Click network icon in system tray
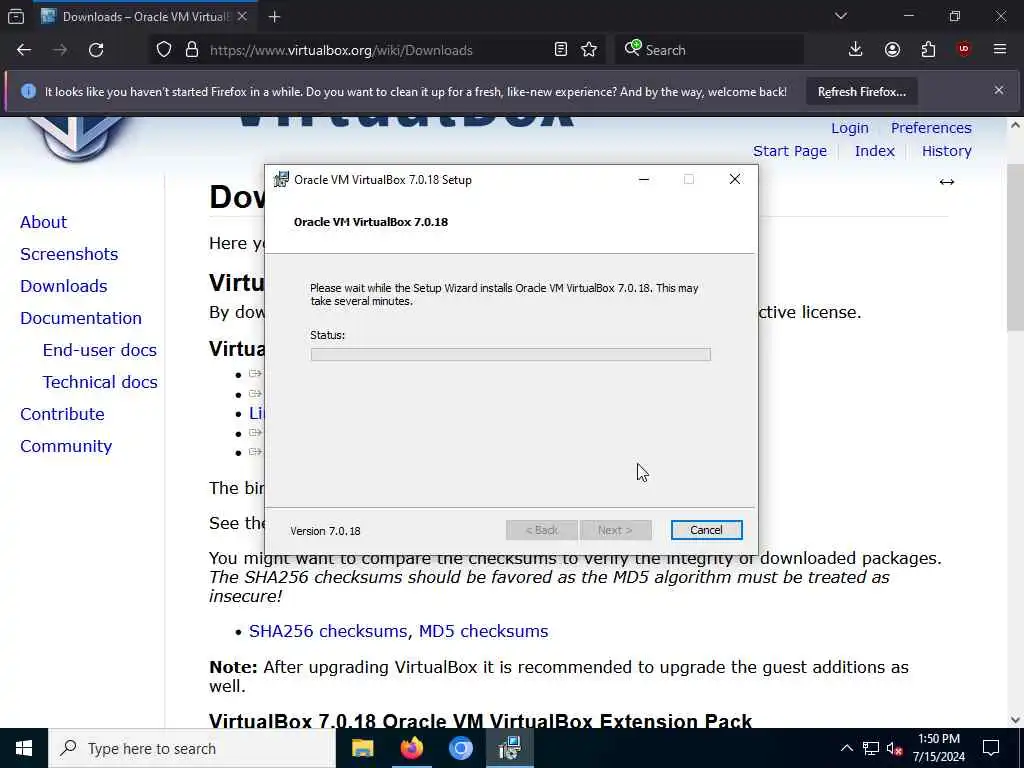The width and height of the screenshot is (1024, 768). pos(871,748)
